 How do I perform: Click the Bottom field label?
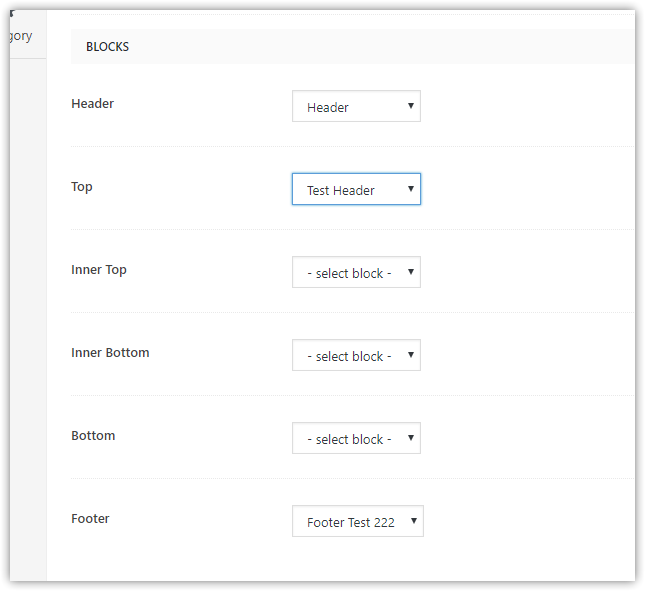tap(93, 436)
